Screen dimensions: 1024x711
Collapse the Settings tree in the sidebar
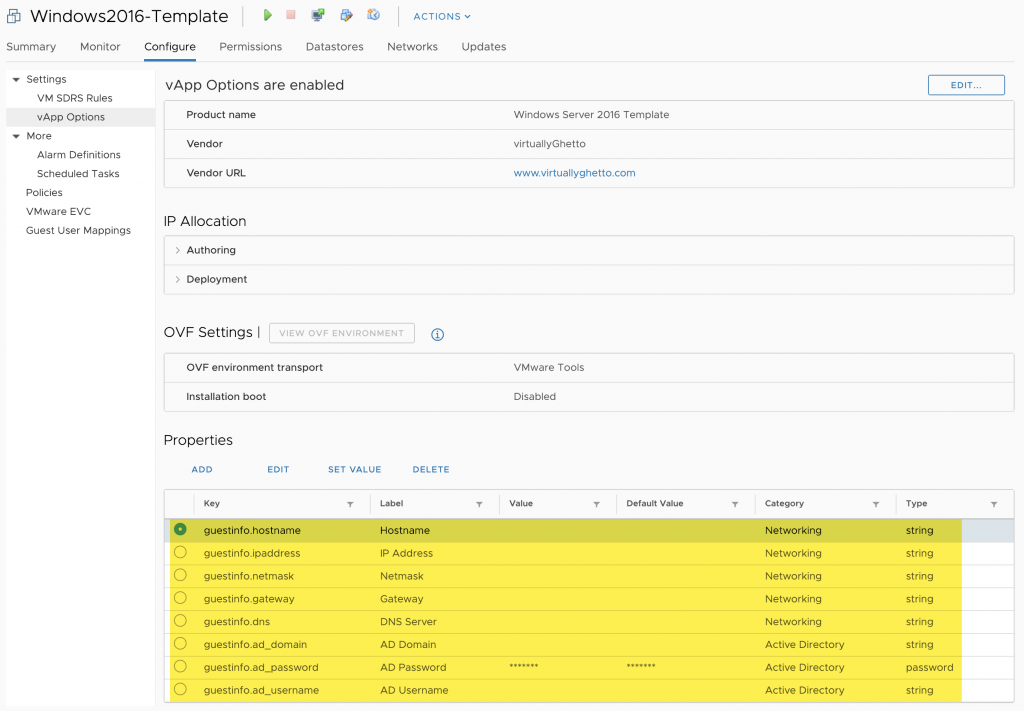click(16, 79)
